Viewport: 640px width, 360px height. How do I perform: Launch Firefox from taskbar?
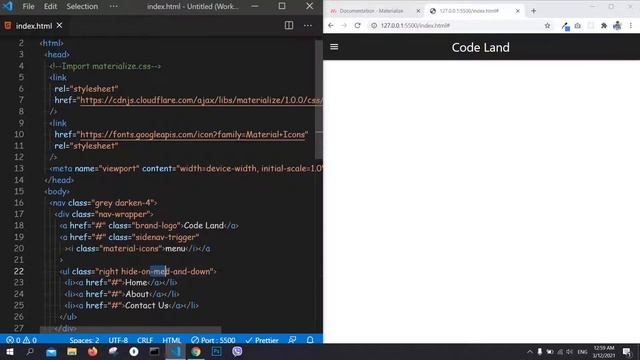tap(93, 352)
